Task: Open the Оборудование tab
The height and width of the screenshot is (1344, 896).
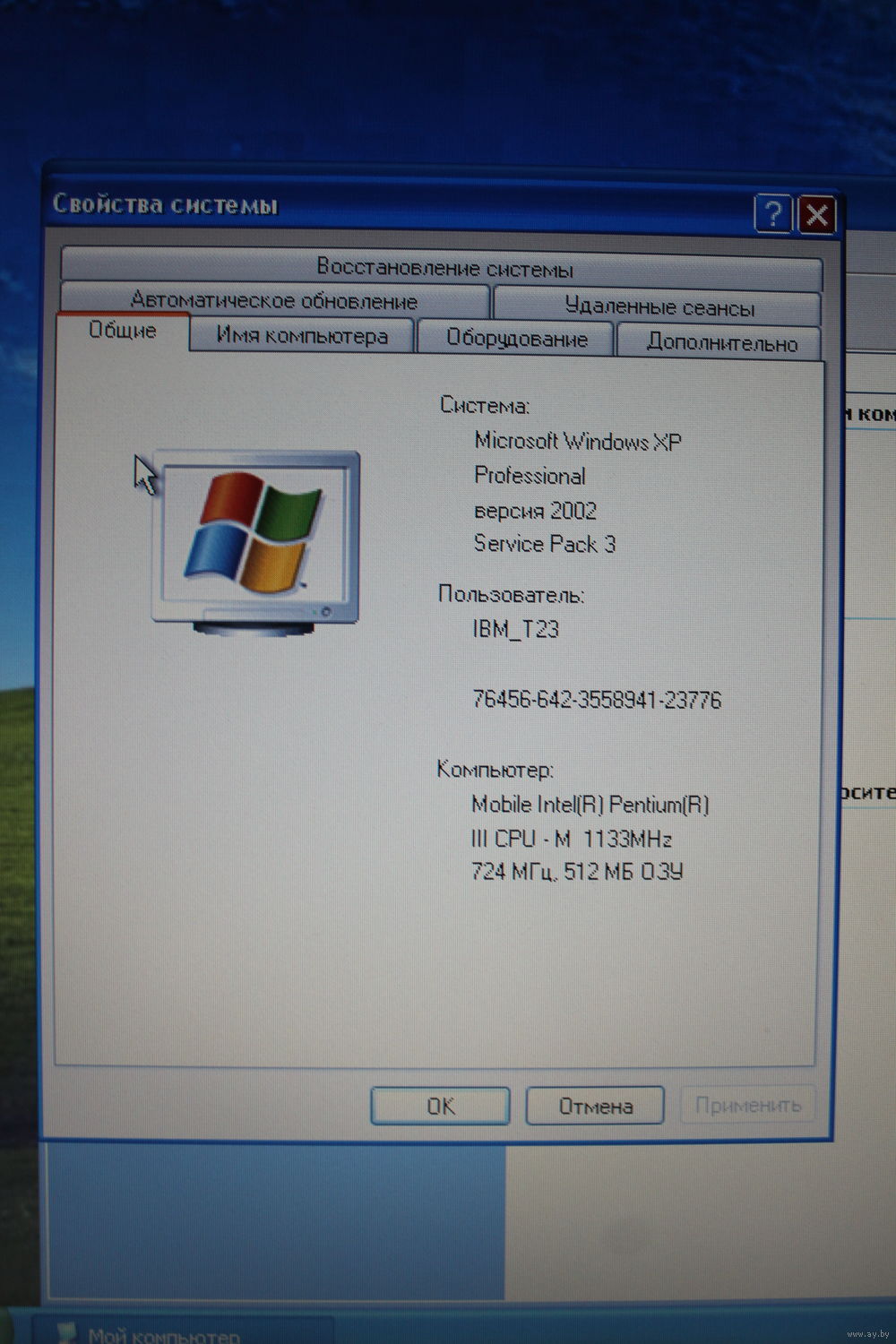Action: point(516,339)
